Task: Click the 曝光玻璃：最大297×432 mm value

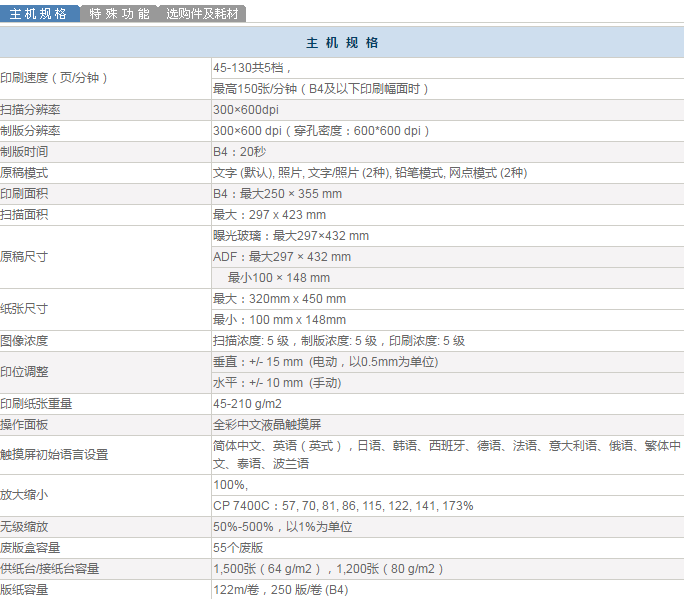Action: point(291,236)
